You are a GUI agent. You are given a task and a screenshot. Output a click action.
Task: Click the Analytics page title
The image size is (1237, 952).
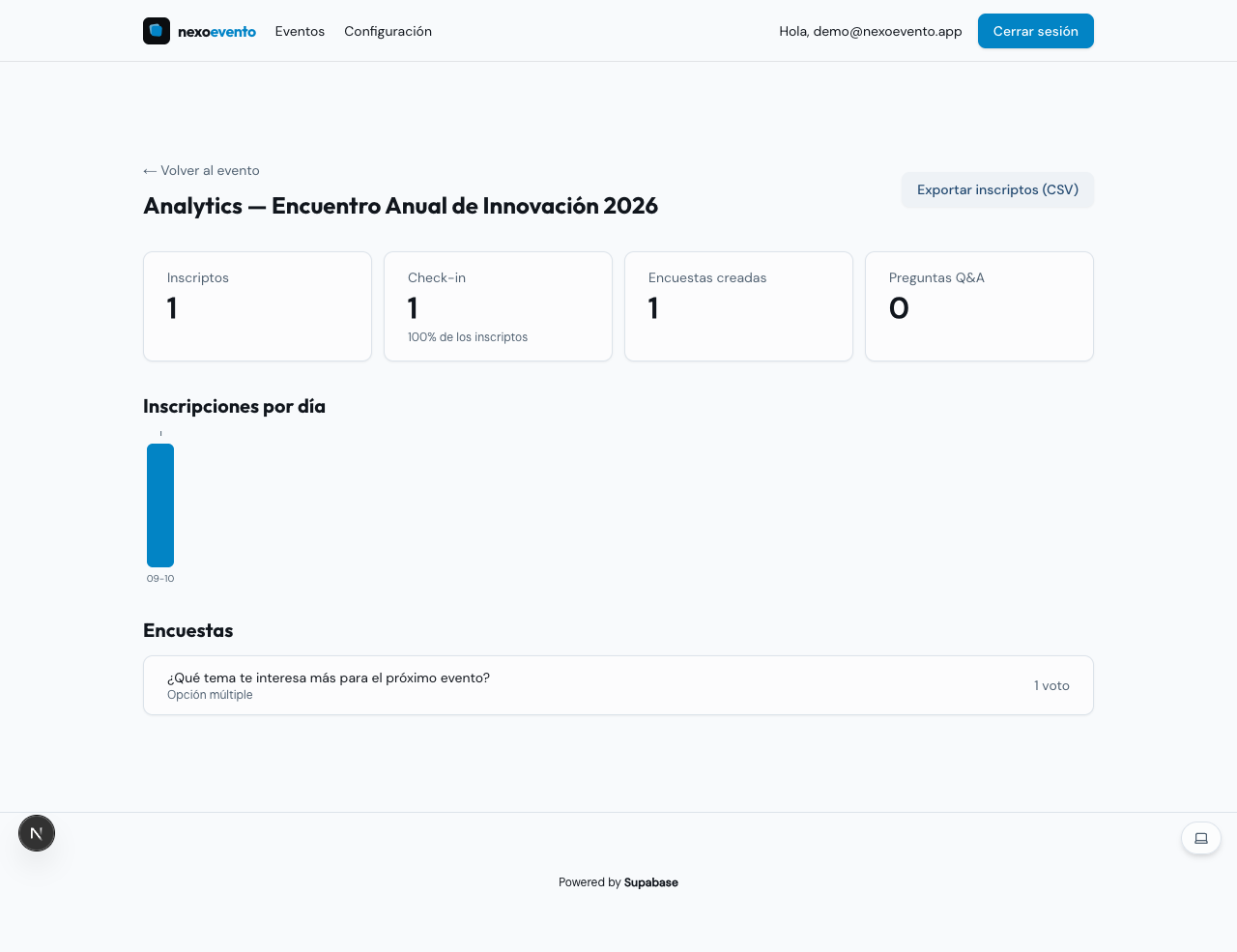tap(400, 206)
